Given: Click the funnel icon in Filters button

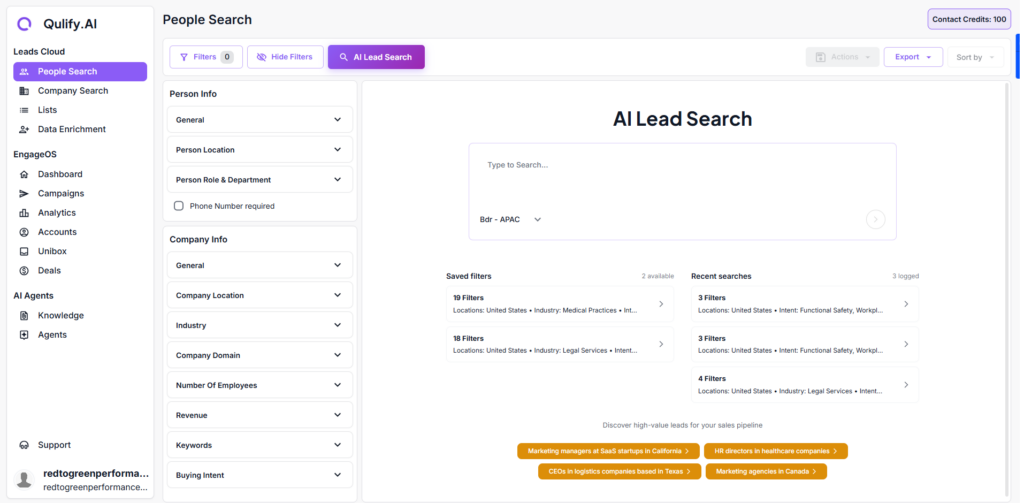Looking at the screenshot, I should (x=184, y=57).
